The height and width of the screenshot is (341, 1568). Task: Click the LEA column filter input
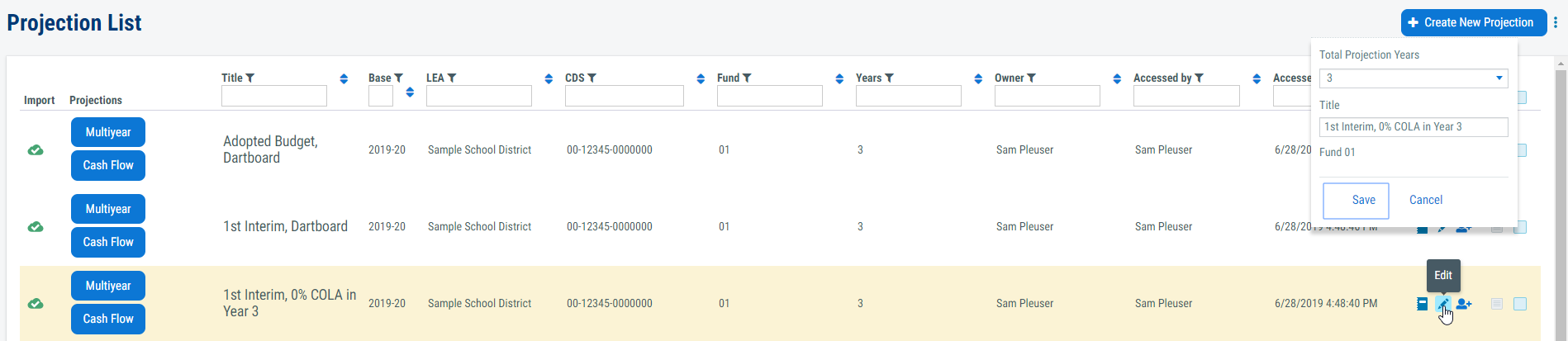pyautogui.click(x=479, y=96)
